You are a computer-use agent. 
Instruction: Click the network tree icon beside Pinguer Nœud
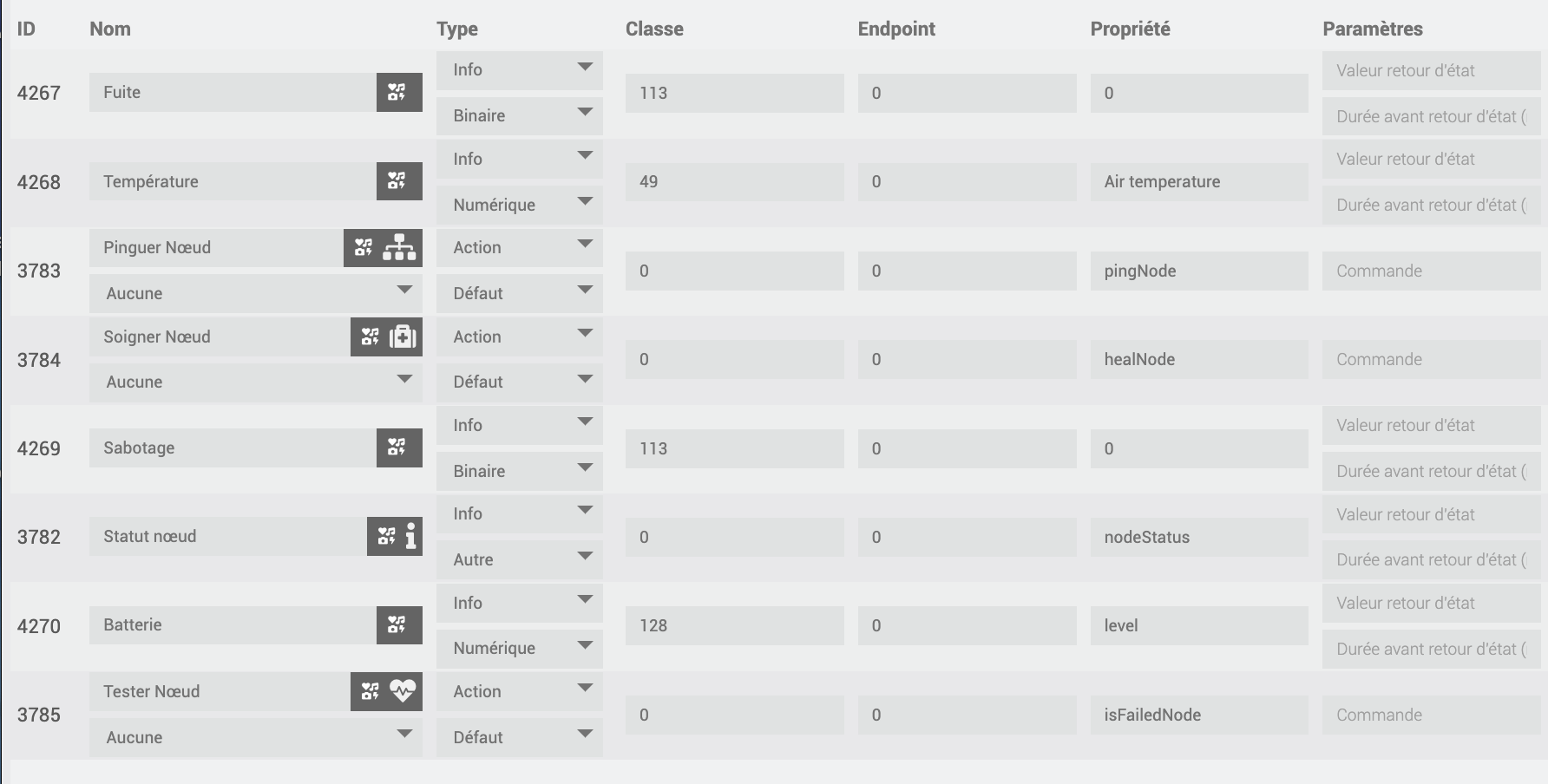click(x=400, y=248)
